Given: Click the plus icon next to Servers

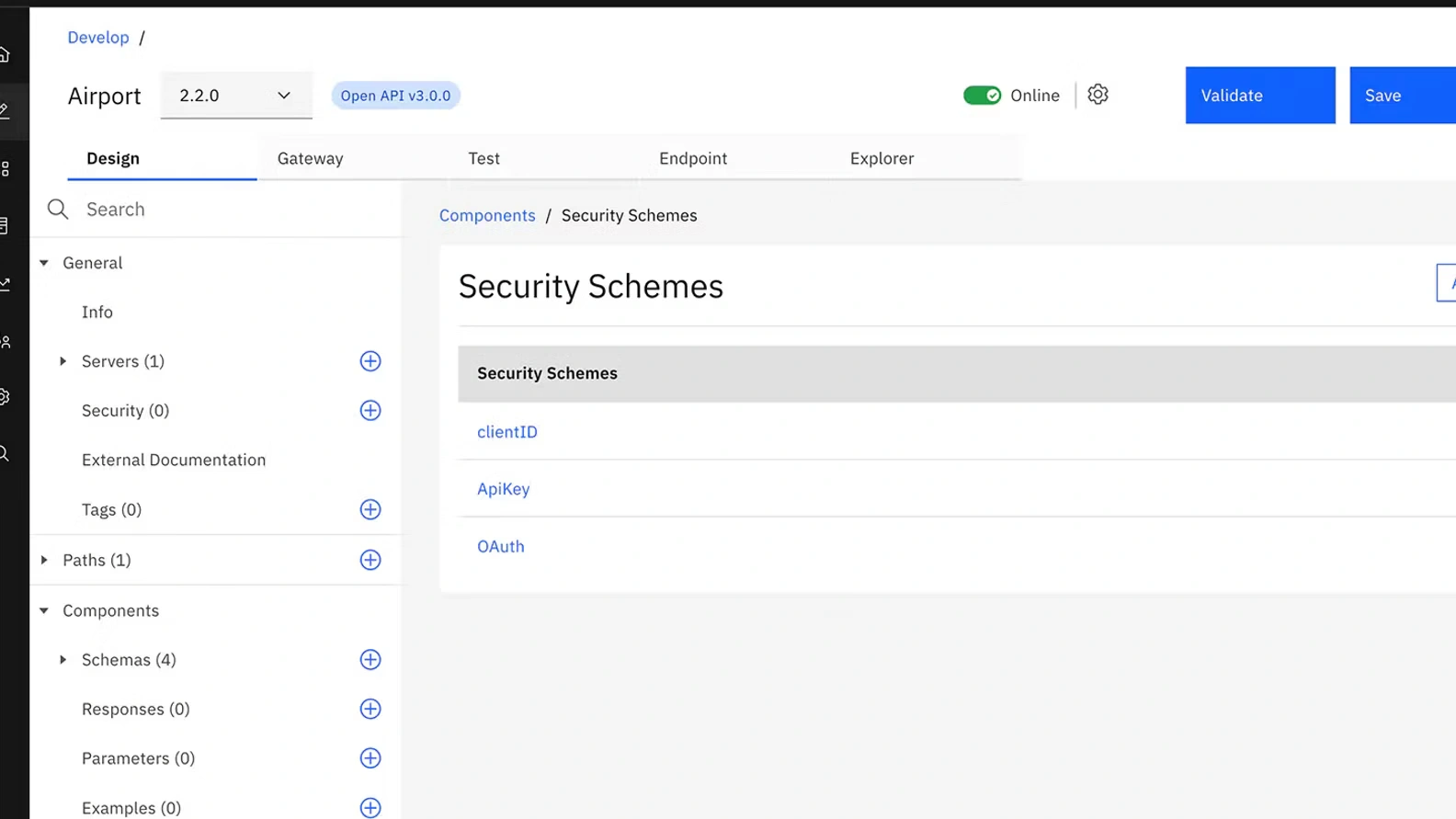Looking at the screenshot, I should tap(370, 361).
